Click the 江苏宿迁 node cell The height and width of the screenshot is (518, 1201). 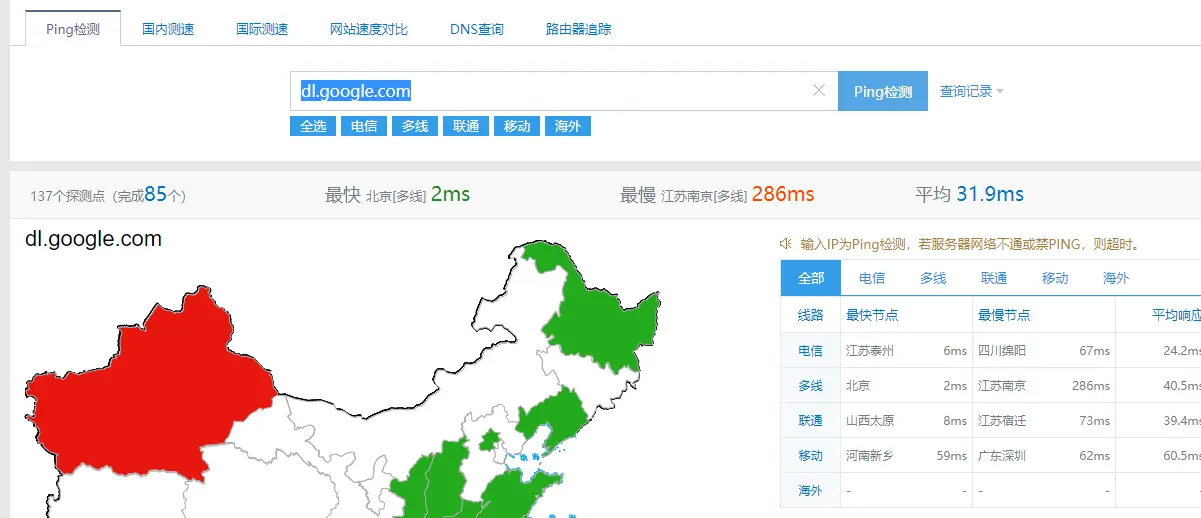(1004, 420)
